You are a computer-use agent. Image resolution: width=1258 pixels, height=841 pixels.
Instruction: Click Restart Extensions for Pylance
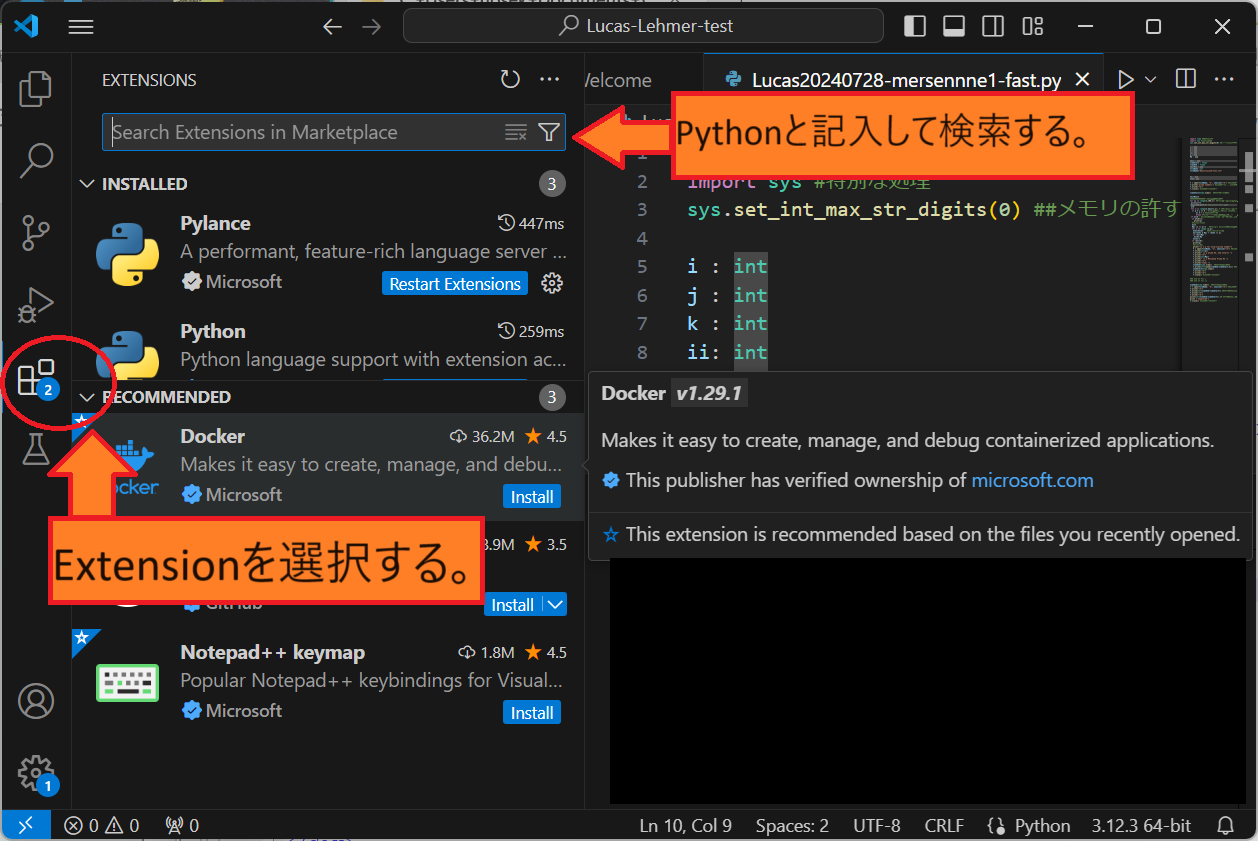click(x=455, y=284)
